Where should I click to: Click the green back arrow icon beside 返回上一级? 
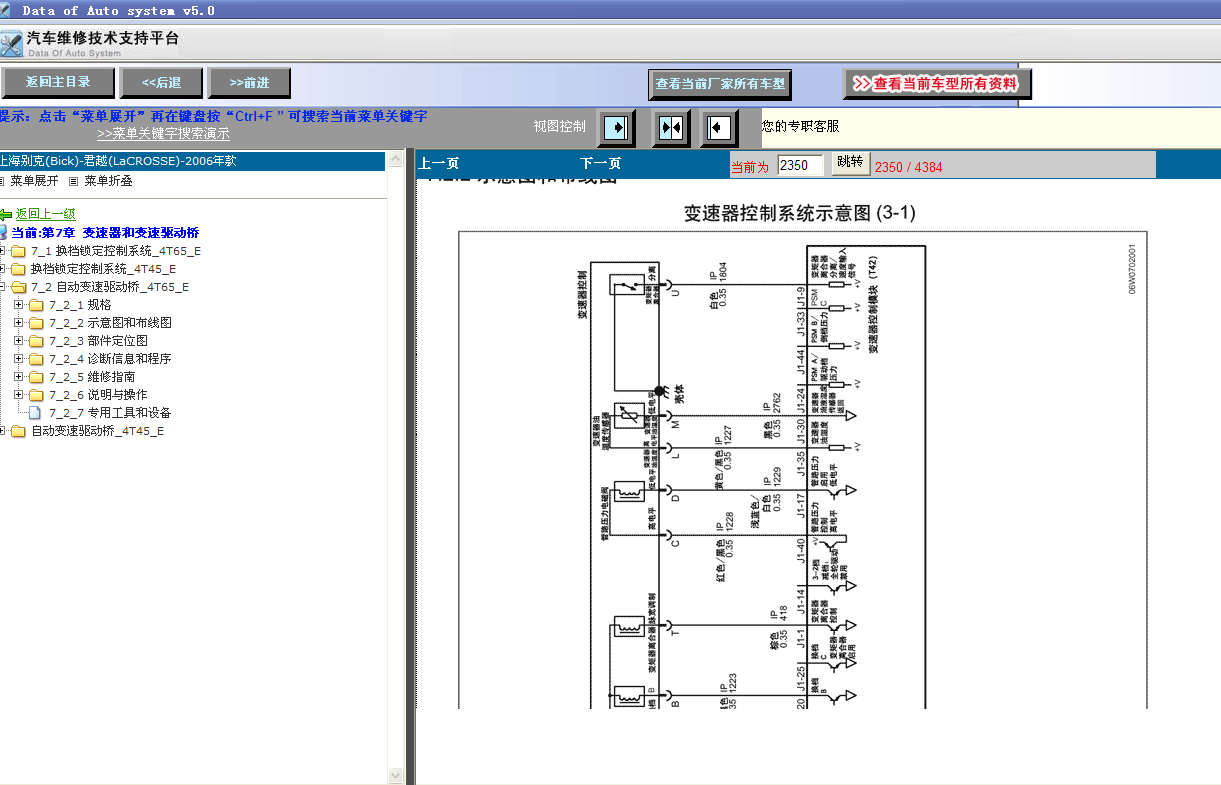6,214
